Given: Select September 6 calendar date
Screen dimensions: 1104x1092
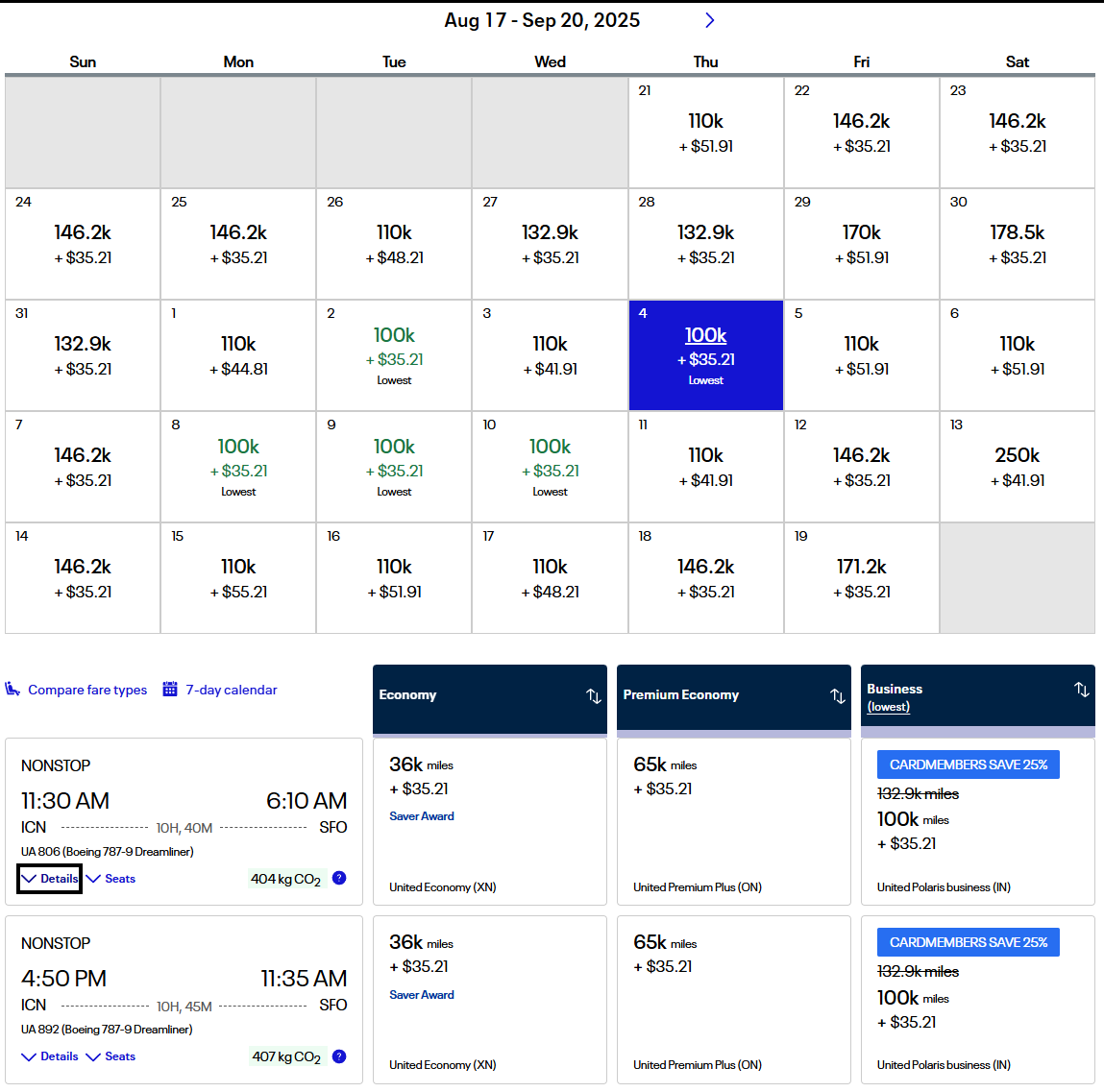Looking at the screenshot, I should (x=1017, y=355).
